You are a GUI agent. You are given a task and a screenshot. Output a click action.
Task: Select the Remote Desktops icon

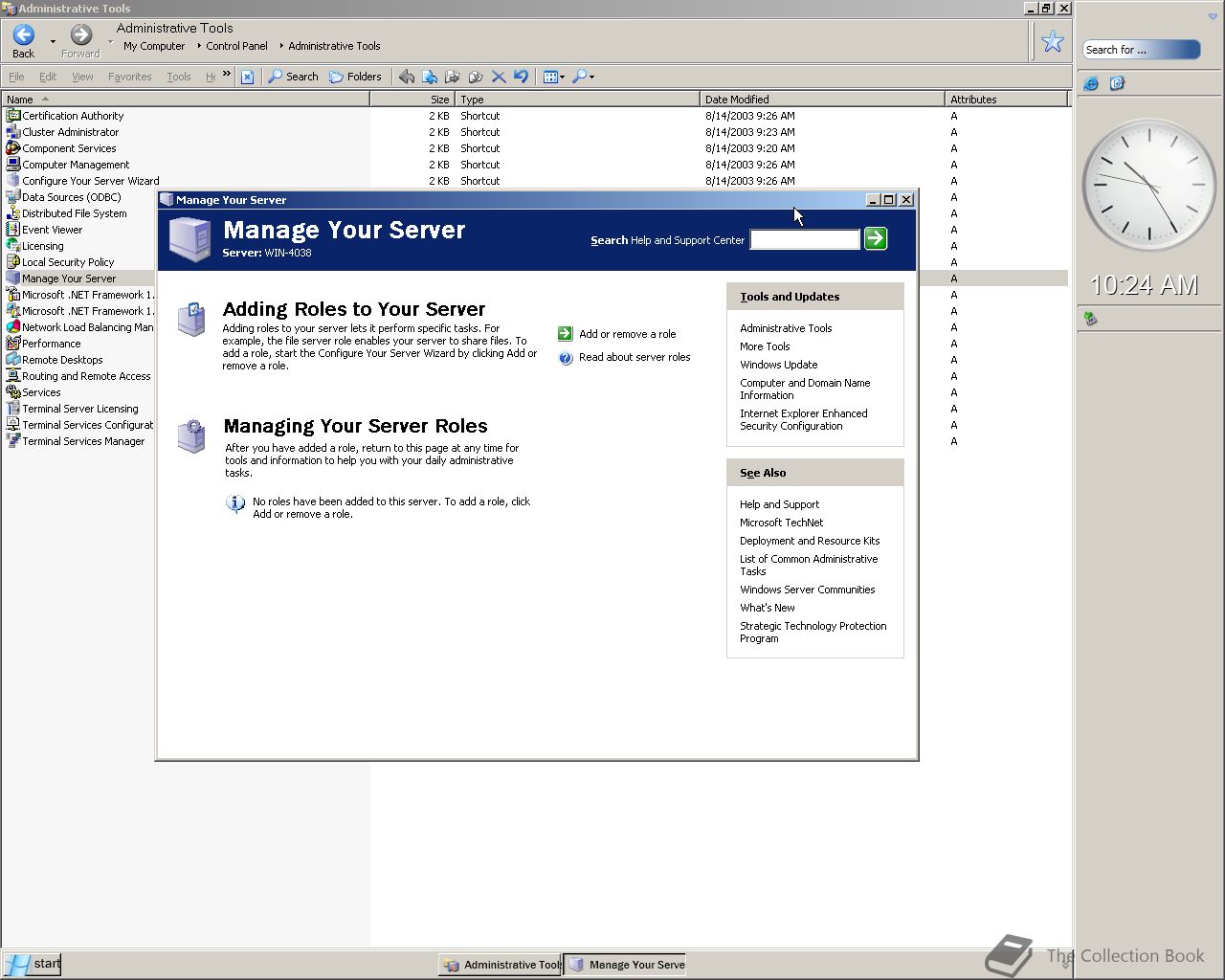13,360
